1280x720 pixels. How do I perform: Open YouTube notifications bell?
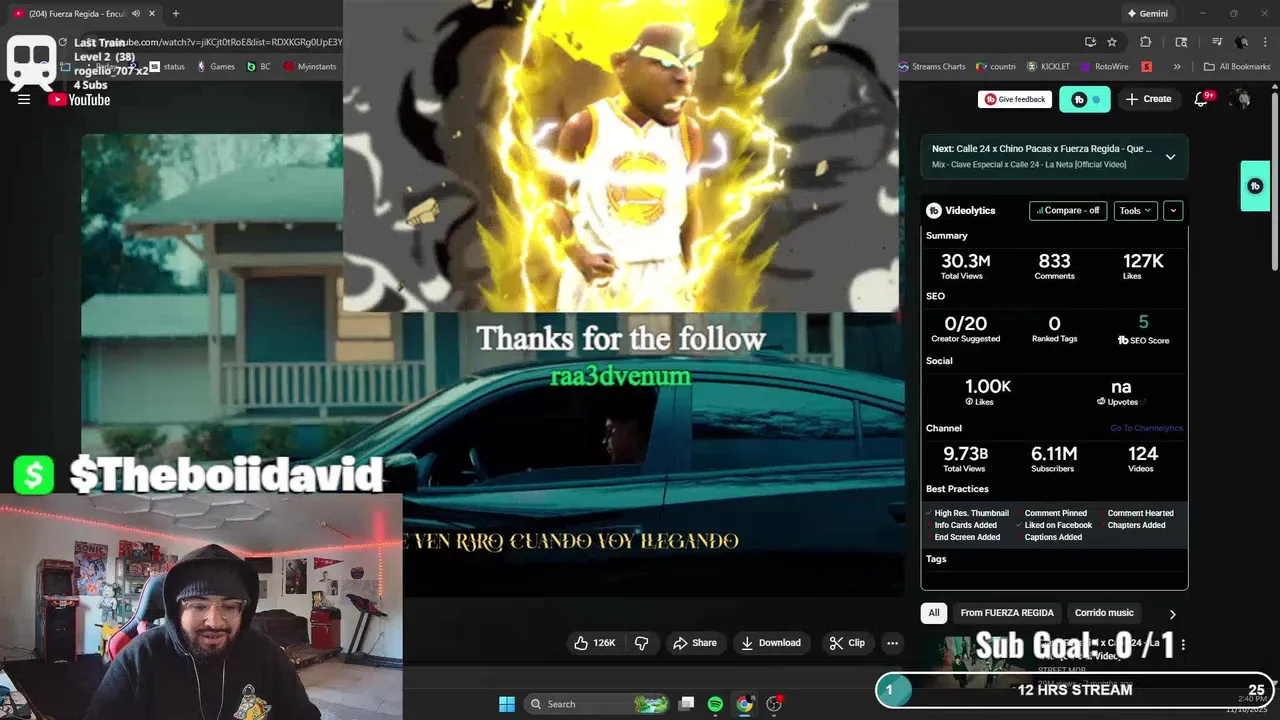[x=1203, y=99]
